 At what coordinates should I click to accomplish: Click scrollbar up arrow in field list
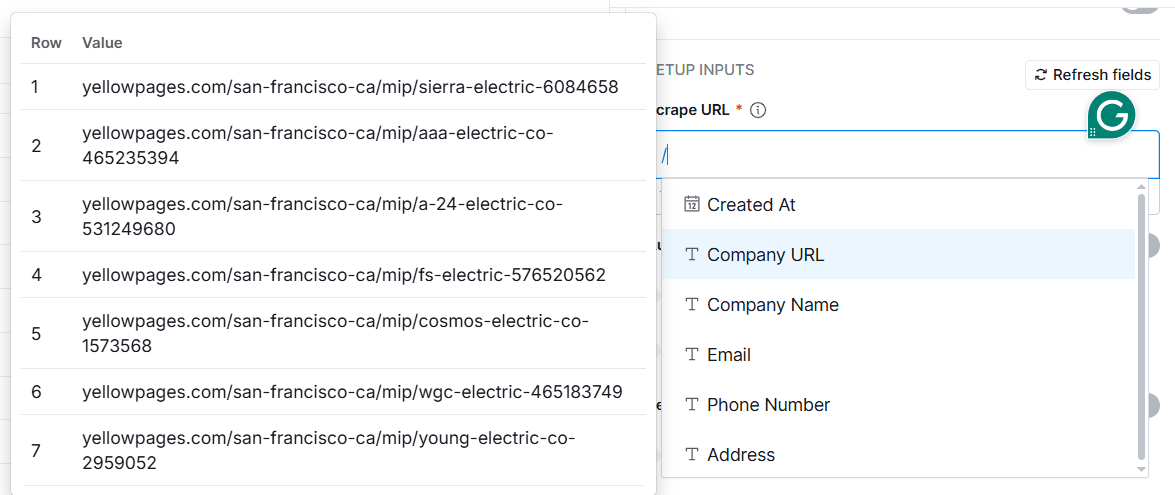pyautogui.click(x=1142, y=186)
